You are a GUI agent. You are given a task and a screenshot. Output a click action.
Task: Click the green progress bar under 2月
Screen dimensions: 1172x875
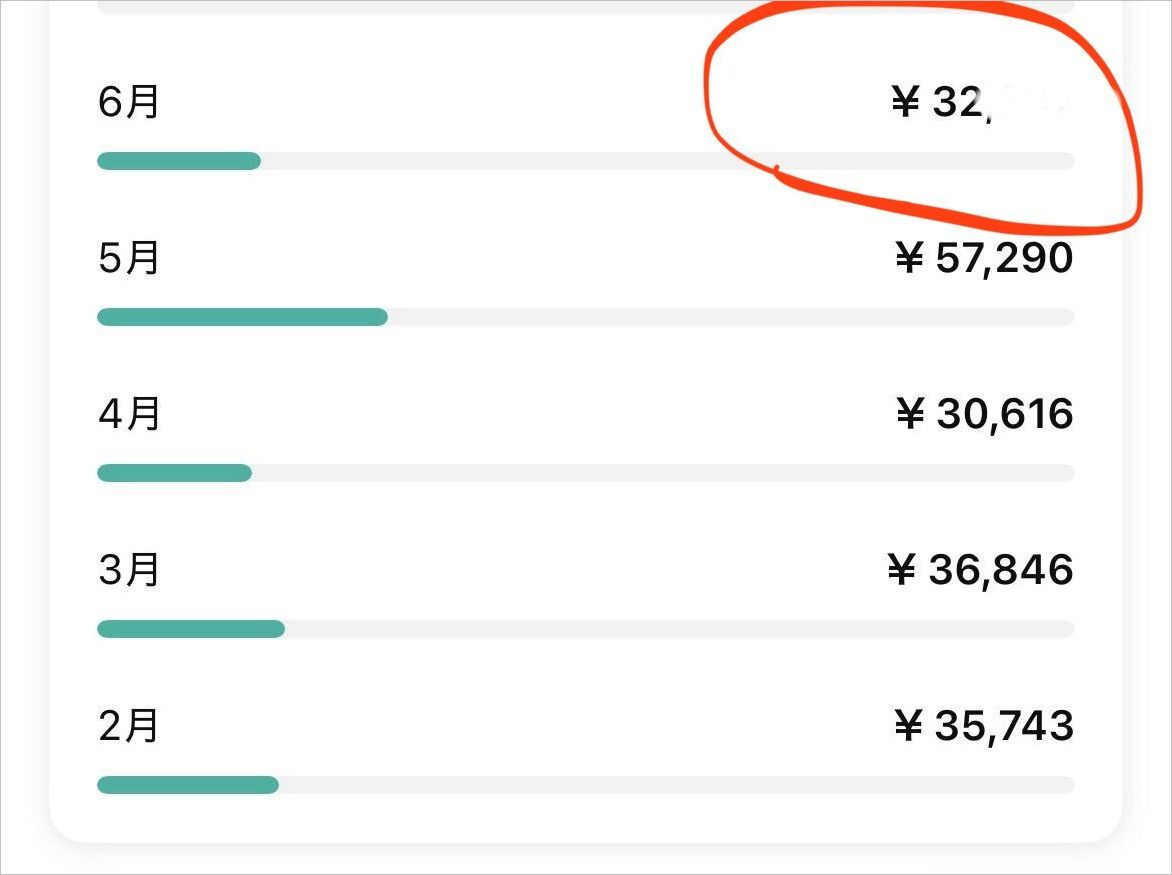[188, 785]
